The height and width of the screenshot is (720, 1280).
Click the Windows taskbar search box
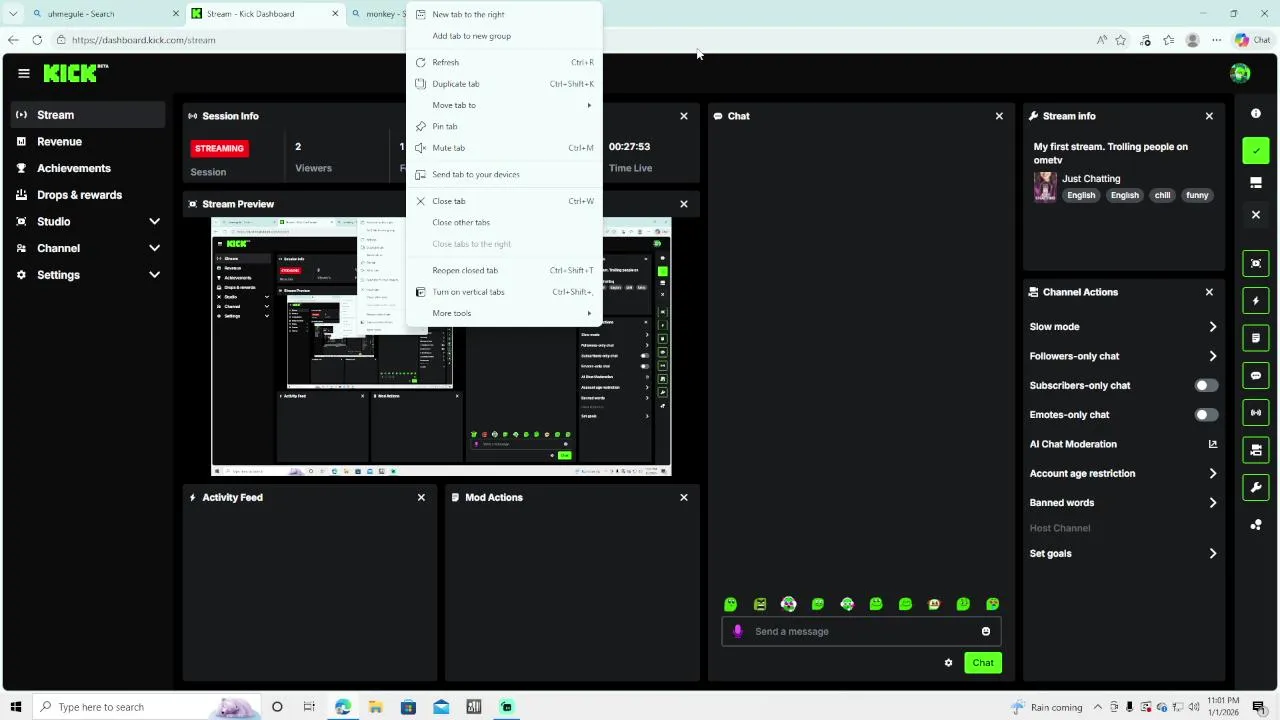(145, 707)
